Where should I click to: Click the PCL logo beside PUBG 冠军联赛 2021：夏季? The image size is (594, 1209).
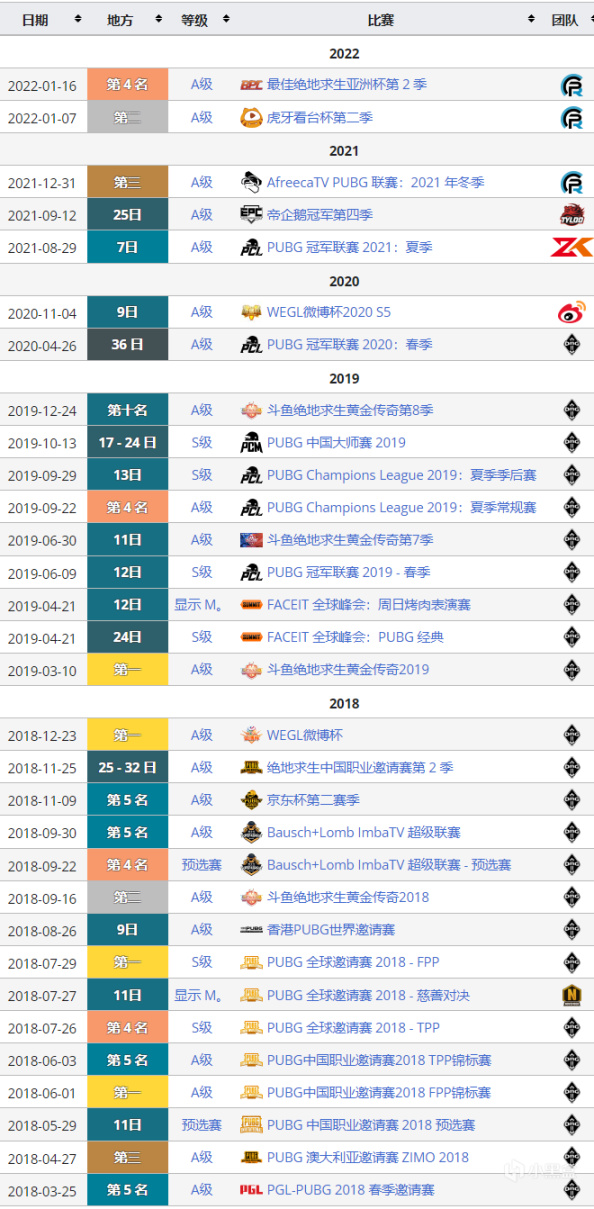coord(252,247)
